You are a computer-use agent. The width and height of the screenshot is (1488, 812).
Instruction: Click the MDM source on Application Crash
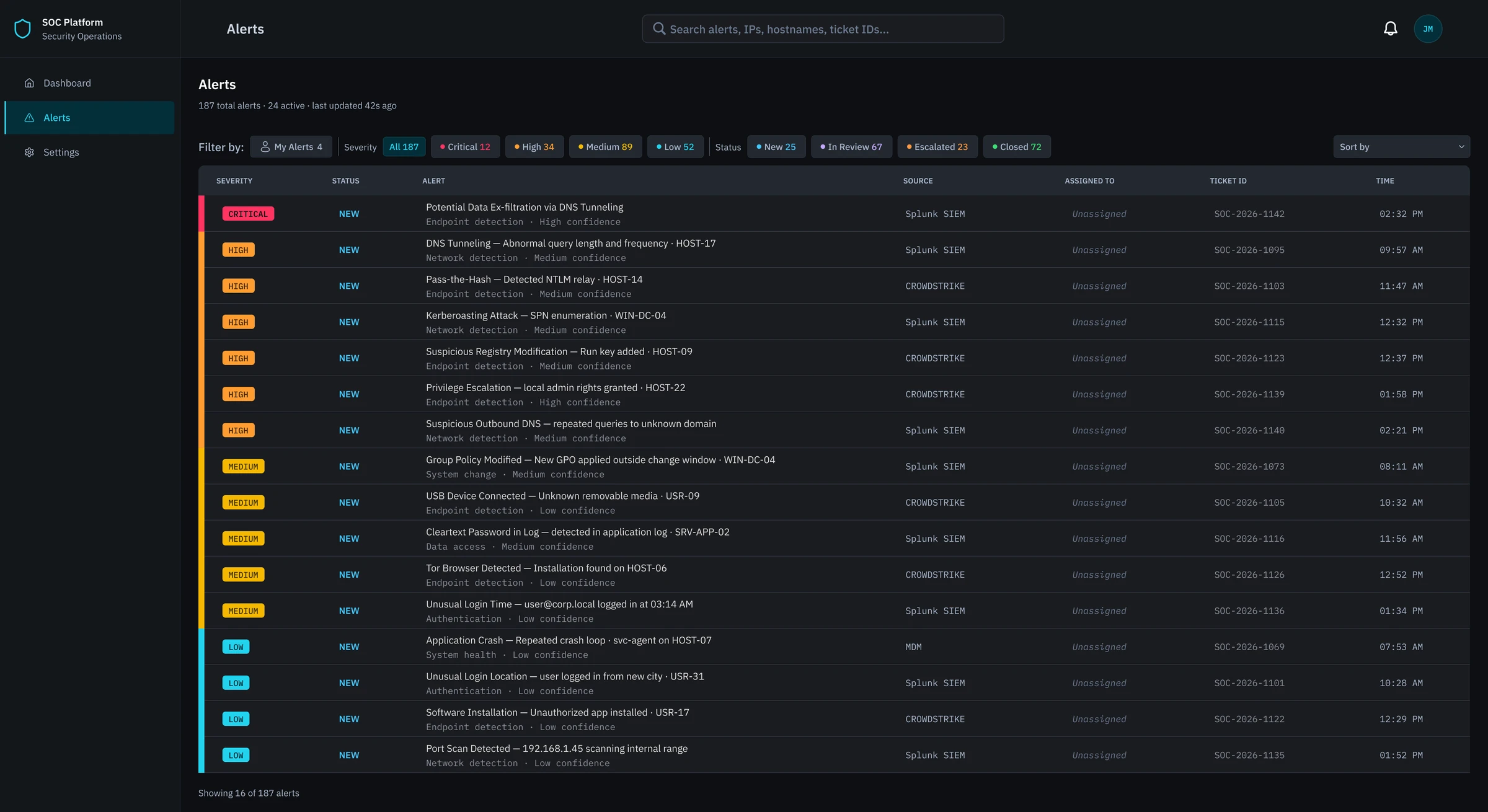913,647
